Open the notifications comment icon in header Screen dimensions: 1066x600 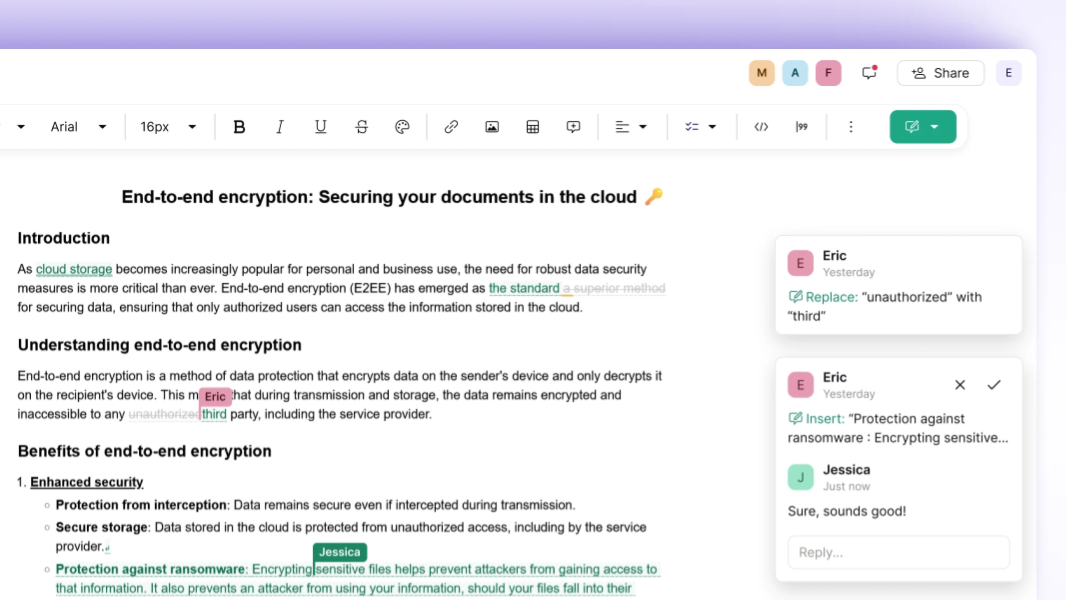pos(869,73)
